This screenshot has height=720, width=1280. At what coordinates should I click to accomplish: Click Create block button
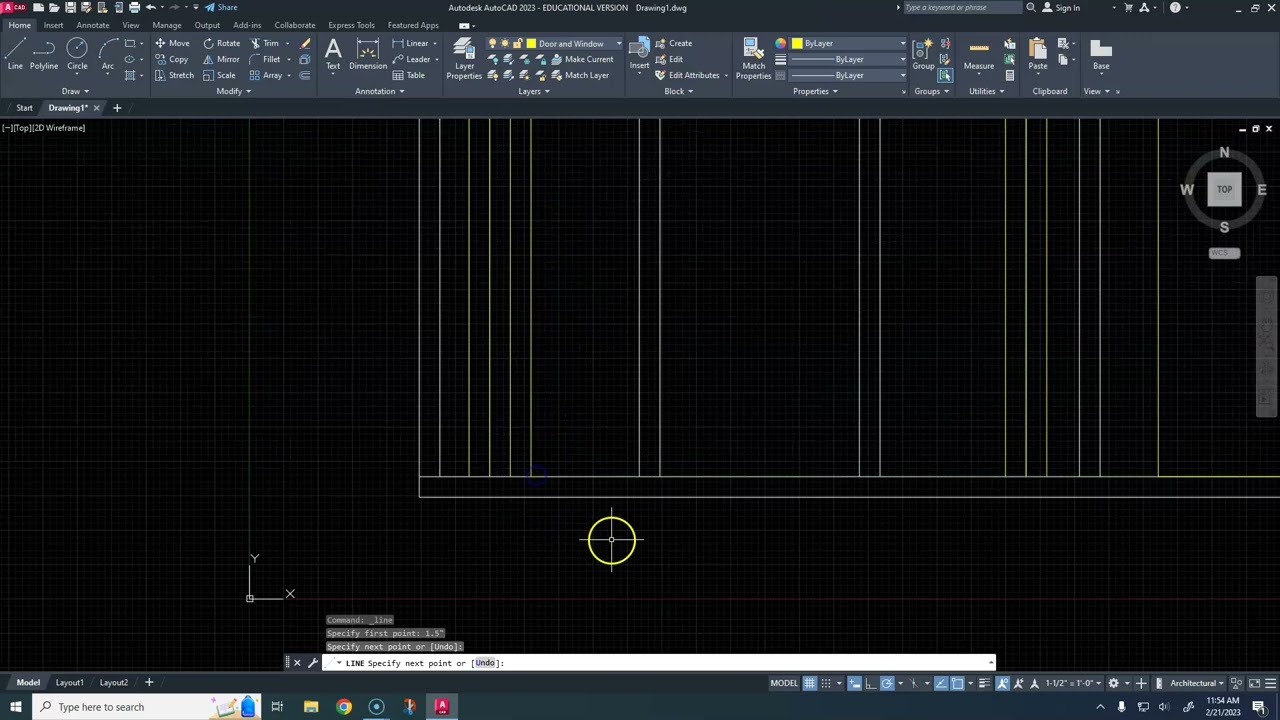click(673, 43)
